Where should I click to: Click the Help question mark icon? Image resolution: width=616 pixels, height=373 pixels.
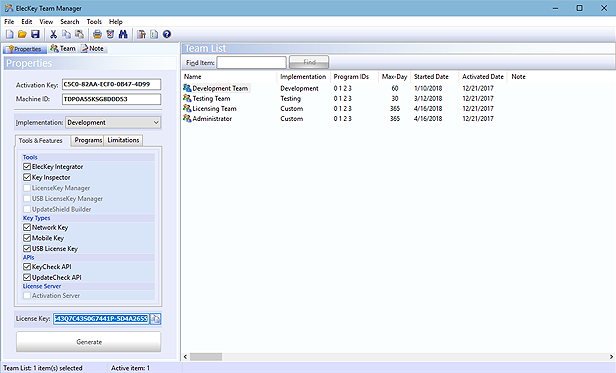(x=167, y=35)
